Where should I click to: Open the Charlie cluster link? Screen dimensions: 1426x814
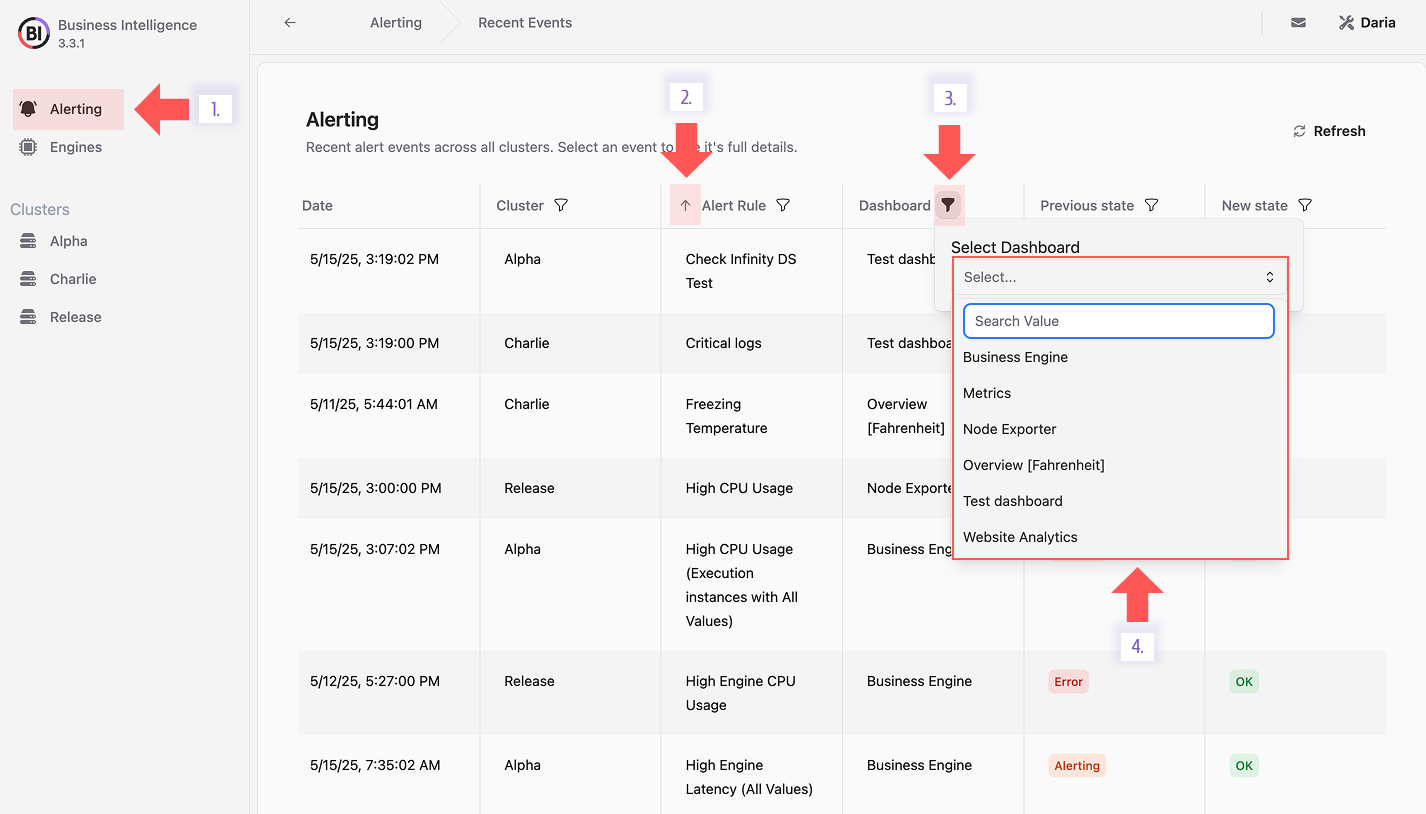click(73, 279)
